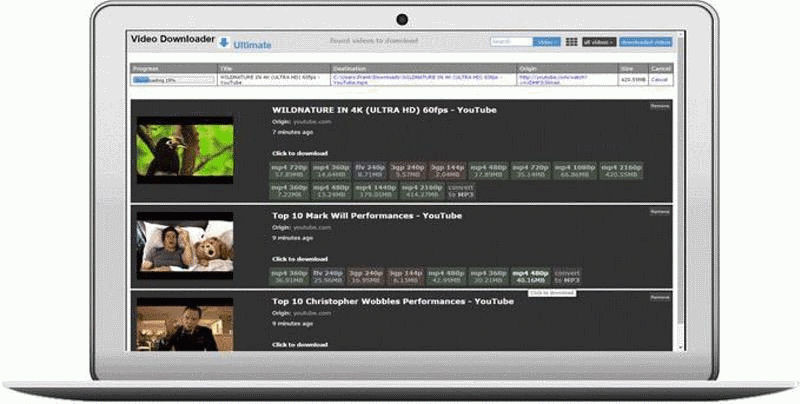Download WILDNATURE mp4 2160p 414.27MB format

click(x=422, y=191)
